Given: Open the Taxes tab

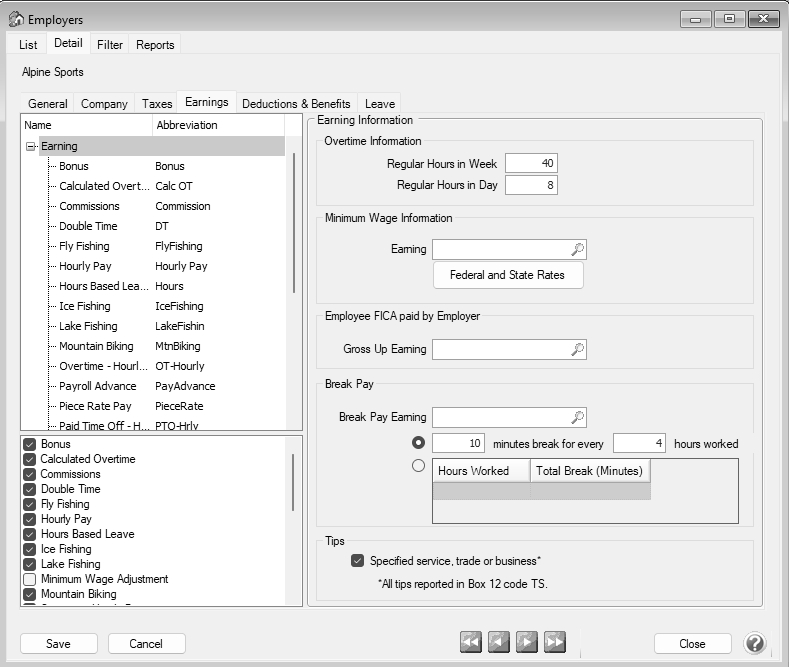Looking at the screenshot, I should (x=157, y=103).
